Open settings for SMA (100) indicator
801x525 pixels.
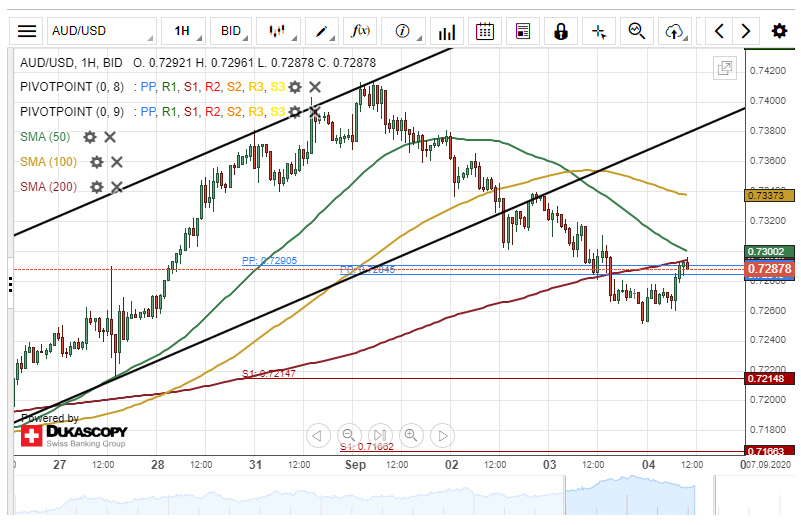[97, 162]
